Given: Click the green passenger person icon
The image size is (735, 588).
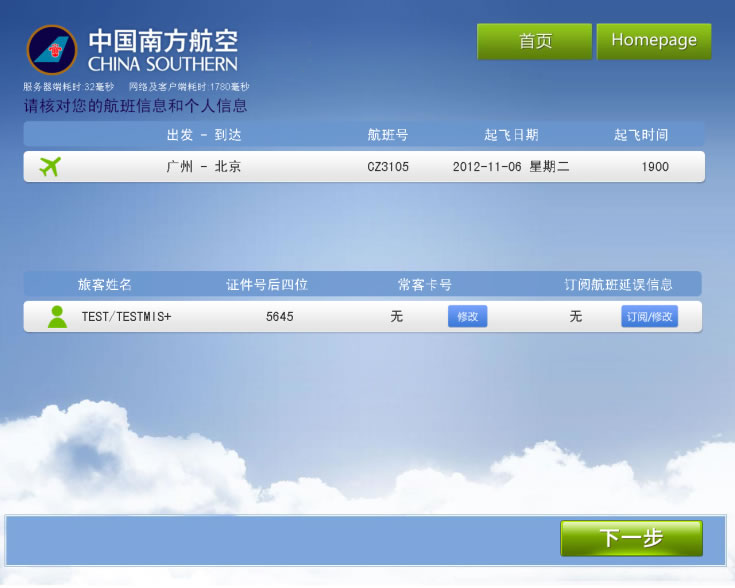Looking at the screenshot, I should tap(57, 317).
